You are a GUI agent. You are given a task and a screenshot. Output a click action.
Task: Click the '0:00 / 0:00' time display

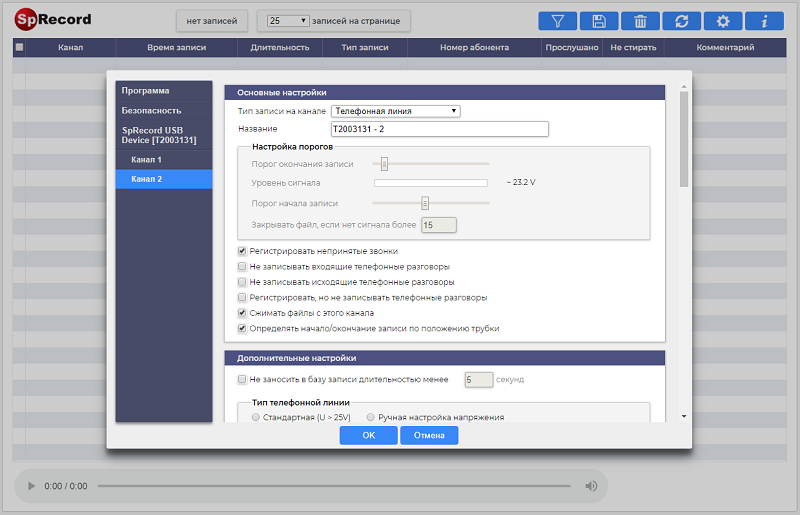point(66,486)
